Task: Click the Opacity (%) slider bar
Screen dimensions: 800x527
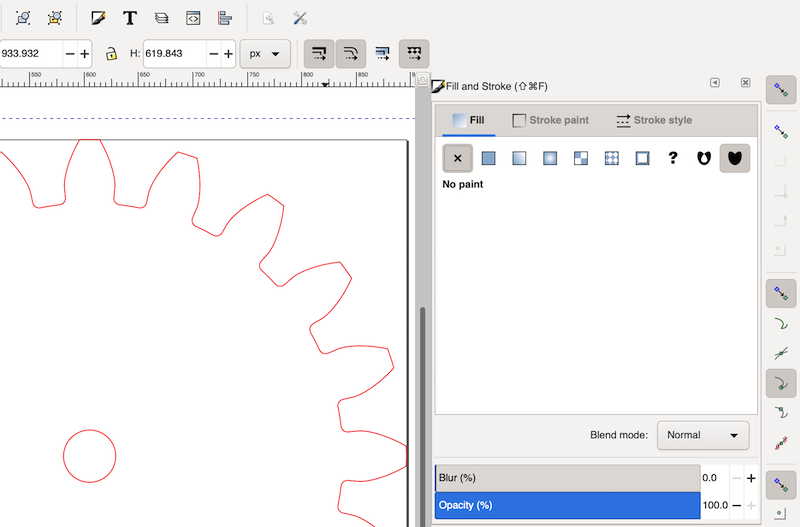Action: (x=567, y=506)
